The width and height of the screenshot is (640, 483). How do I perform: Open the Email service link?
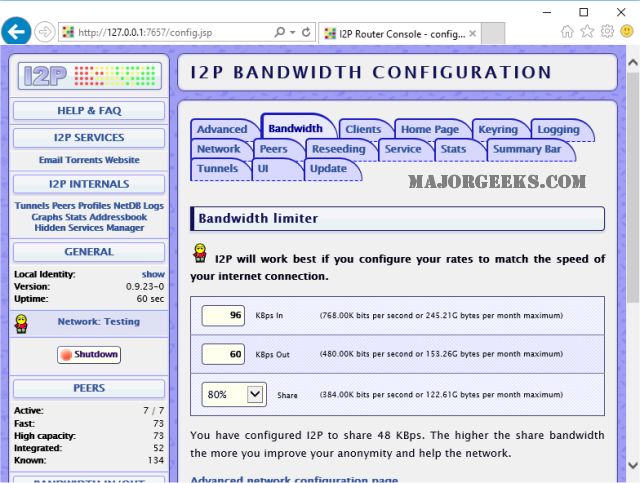pyautogui.click(x=51, y=160)
